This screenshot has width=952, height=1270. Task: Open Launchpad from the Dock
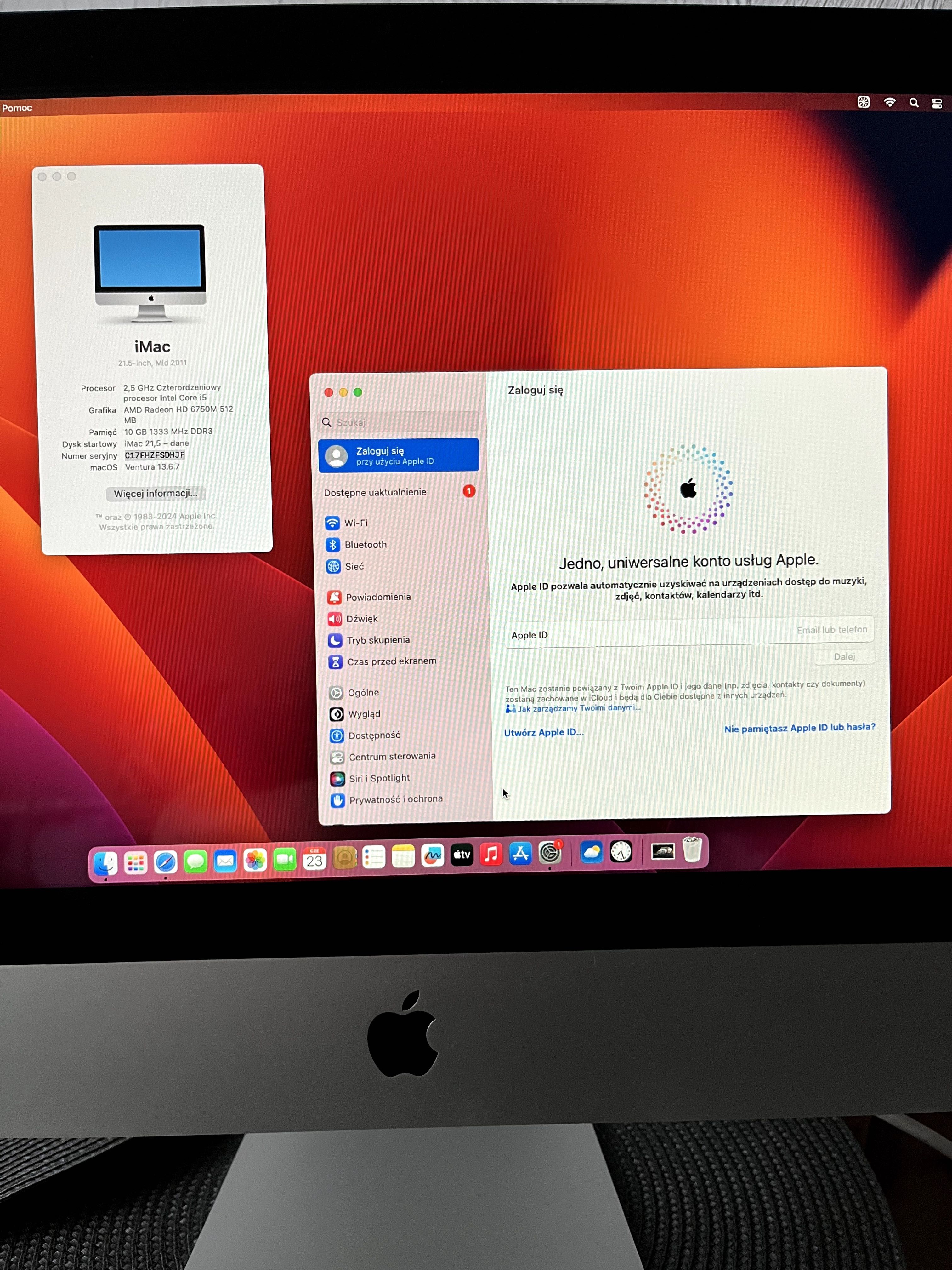[x=135, y=862]
